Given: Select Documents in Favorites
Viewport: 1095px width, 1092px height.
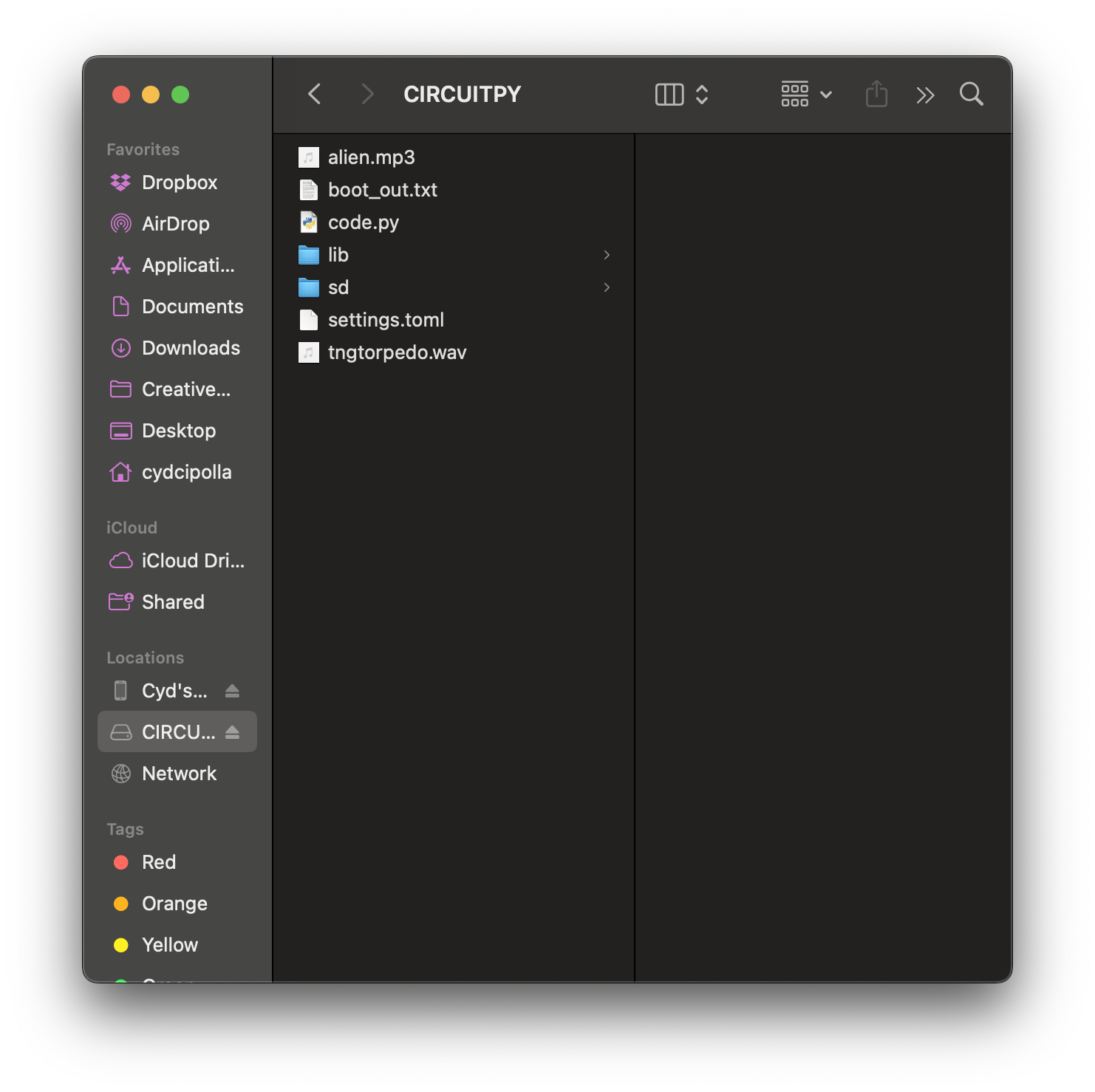Looking at the screenshot, I should [192, 307].
